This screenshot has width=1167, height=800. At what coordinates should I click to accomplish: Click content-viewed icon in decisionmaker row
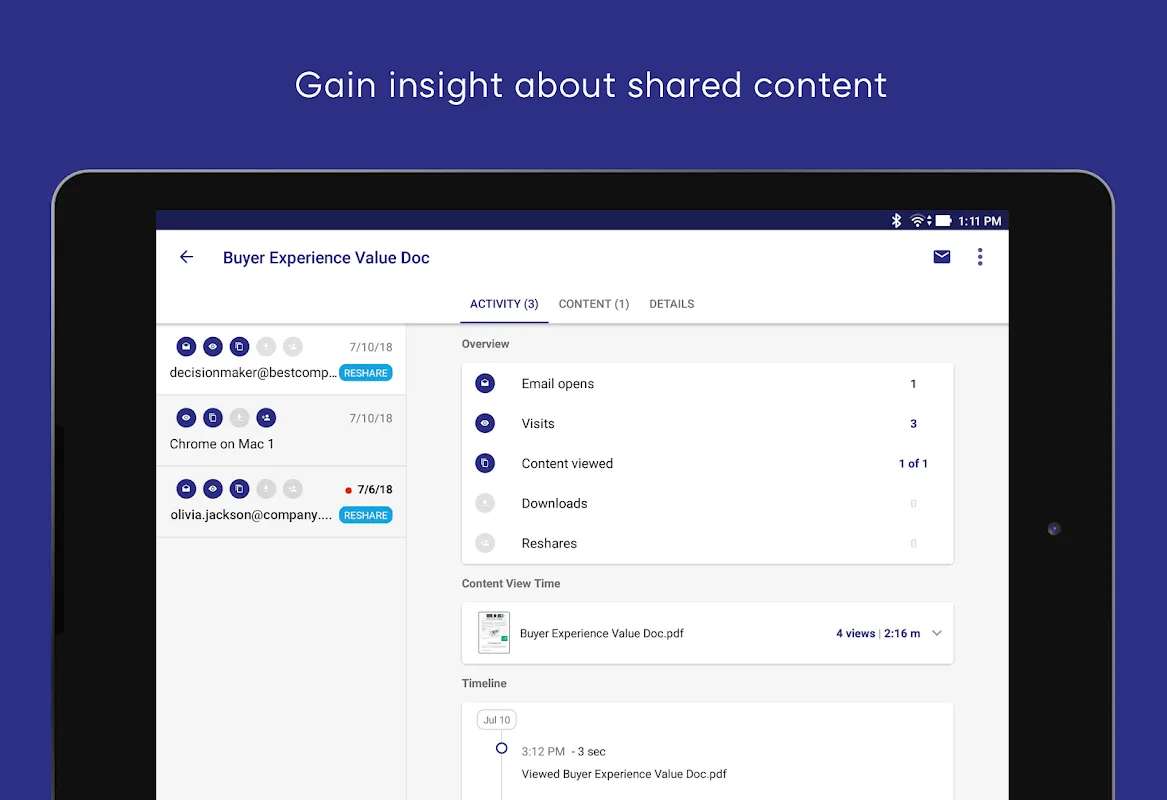pos(239,346)
